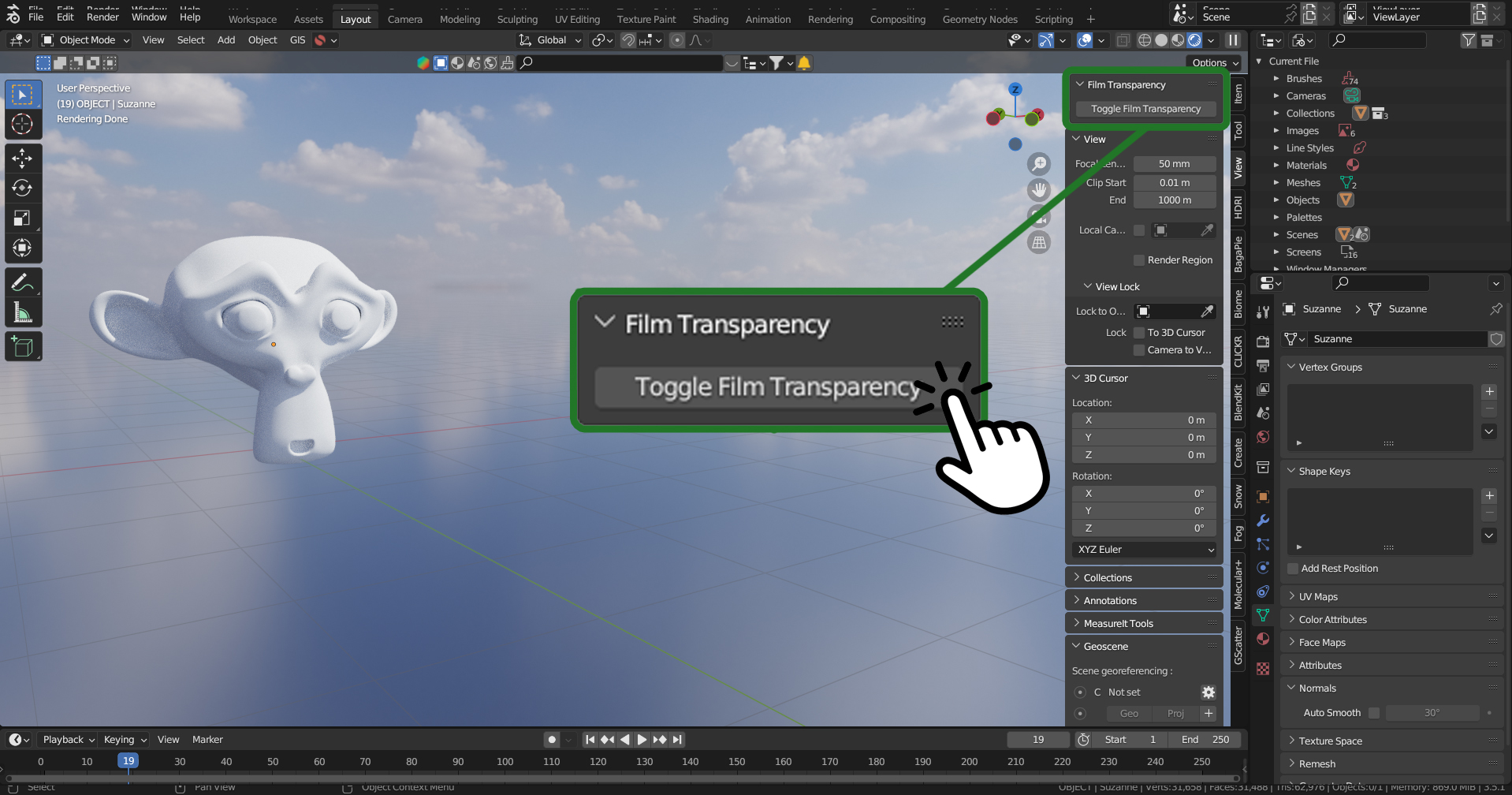This screenshot has width=1512, height=795.
Task: Open the Options popover button
Action: 1214,63
